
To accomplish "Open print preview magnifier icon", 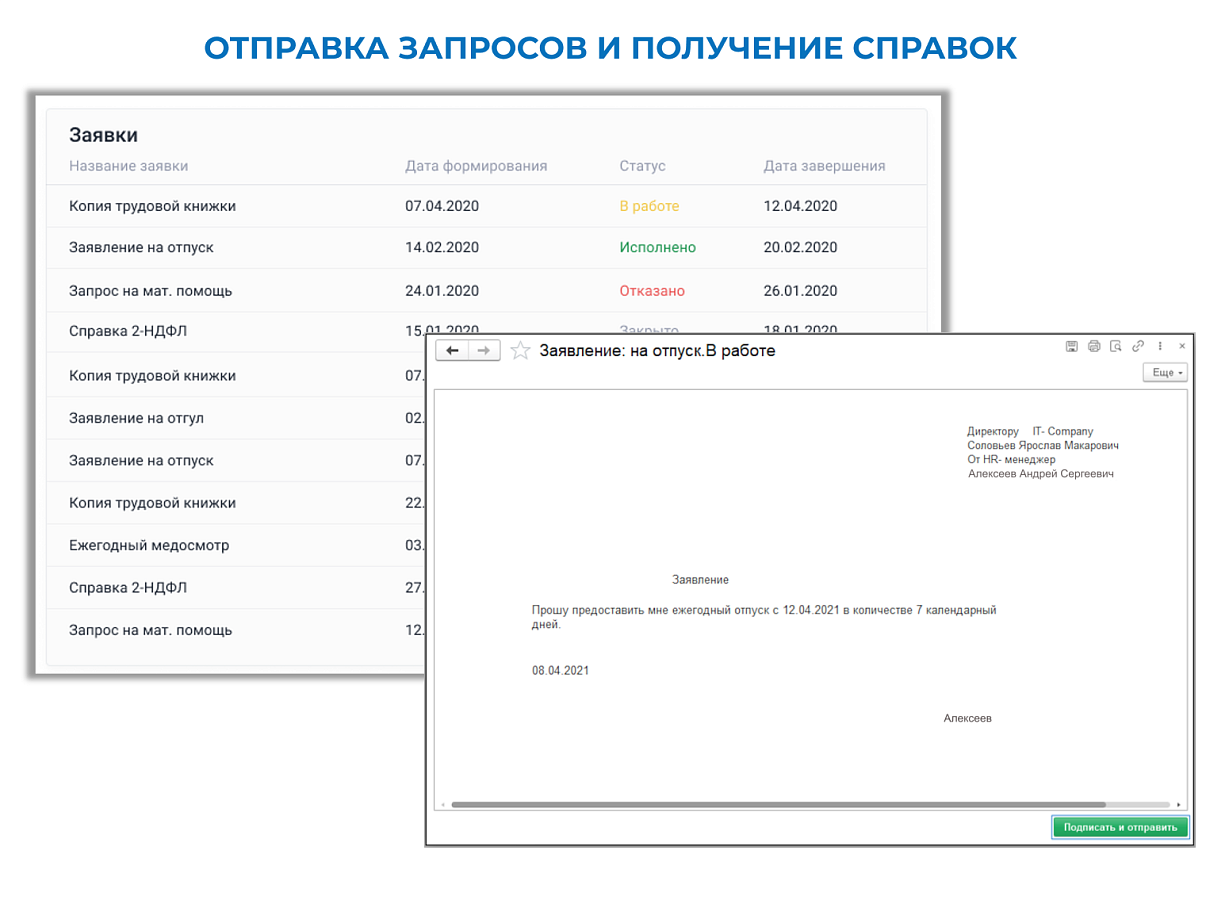I will 1116,346.
